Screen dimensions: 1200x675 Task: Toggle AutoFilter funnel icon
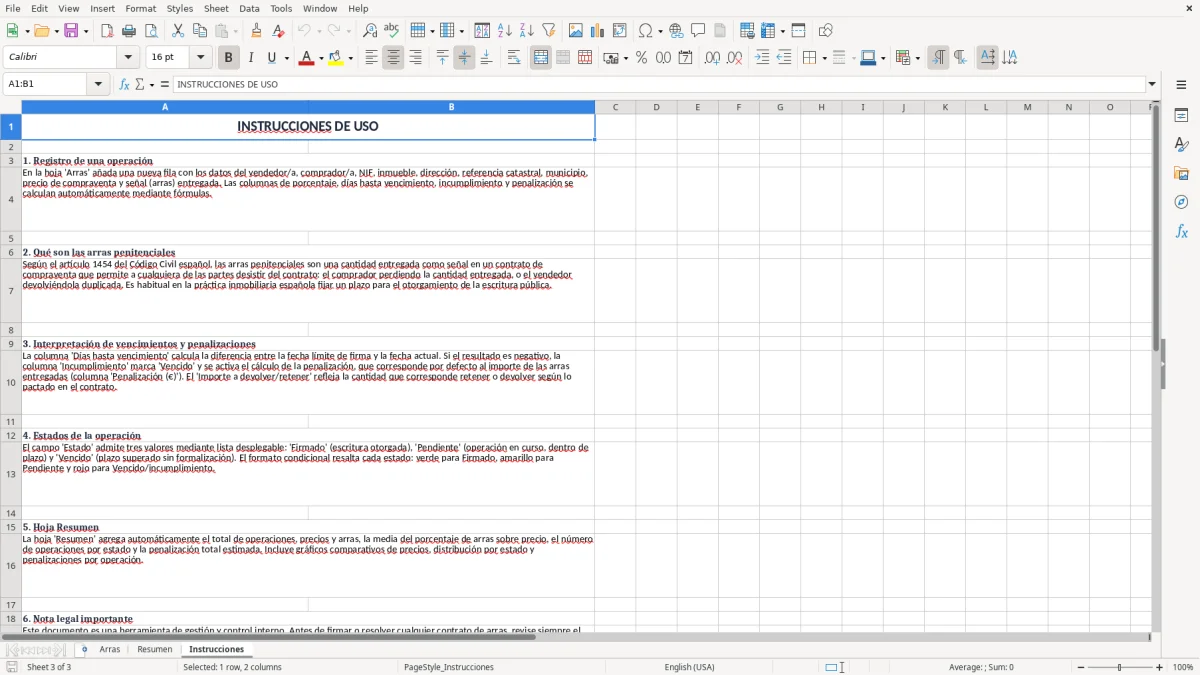[x=549, y=31]
